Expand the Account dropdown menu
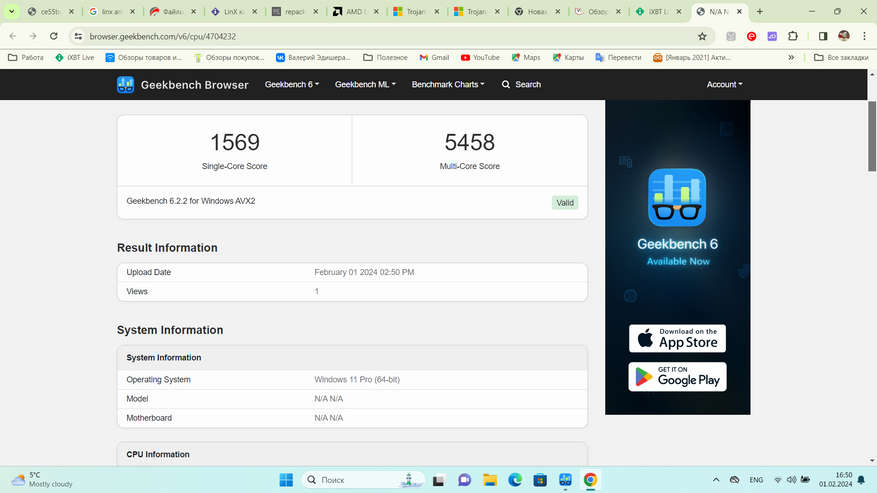Viewport: 877px width, 493px height. [x=724, y=84]
